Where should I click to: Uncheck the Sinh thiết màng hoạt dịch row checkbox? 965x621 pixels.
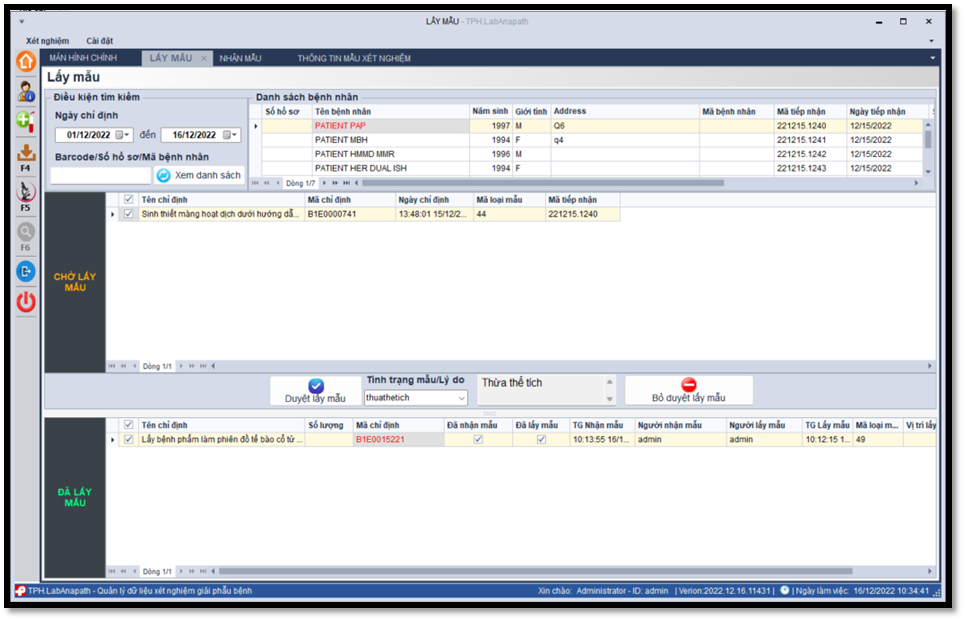point(127,214)
